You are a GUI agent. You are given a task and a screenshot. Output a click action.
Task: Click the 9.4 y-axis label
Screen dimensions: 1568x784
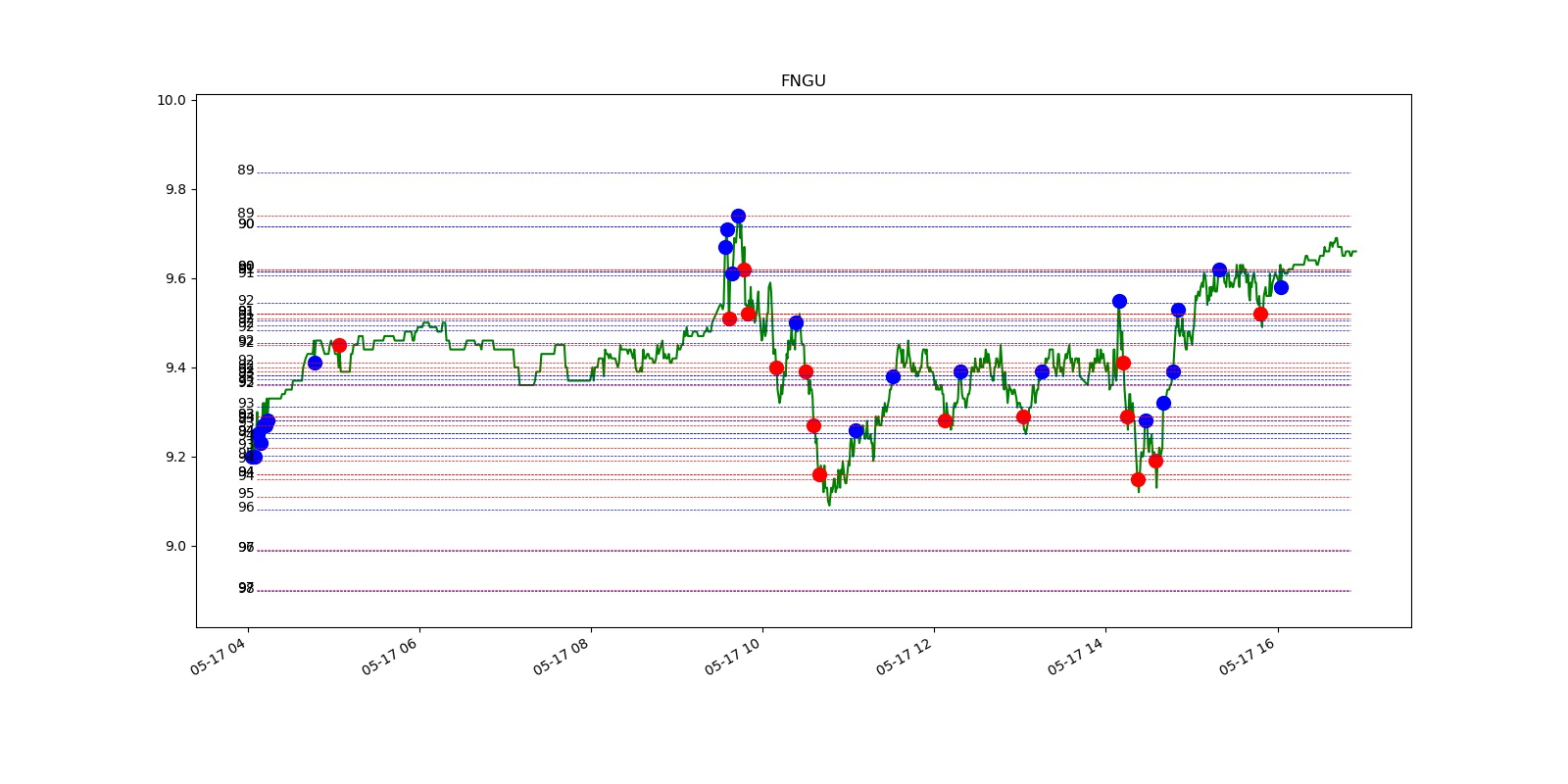pos(175,367)
